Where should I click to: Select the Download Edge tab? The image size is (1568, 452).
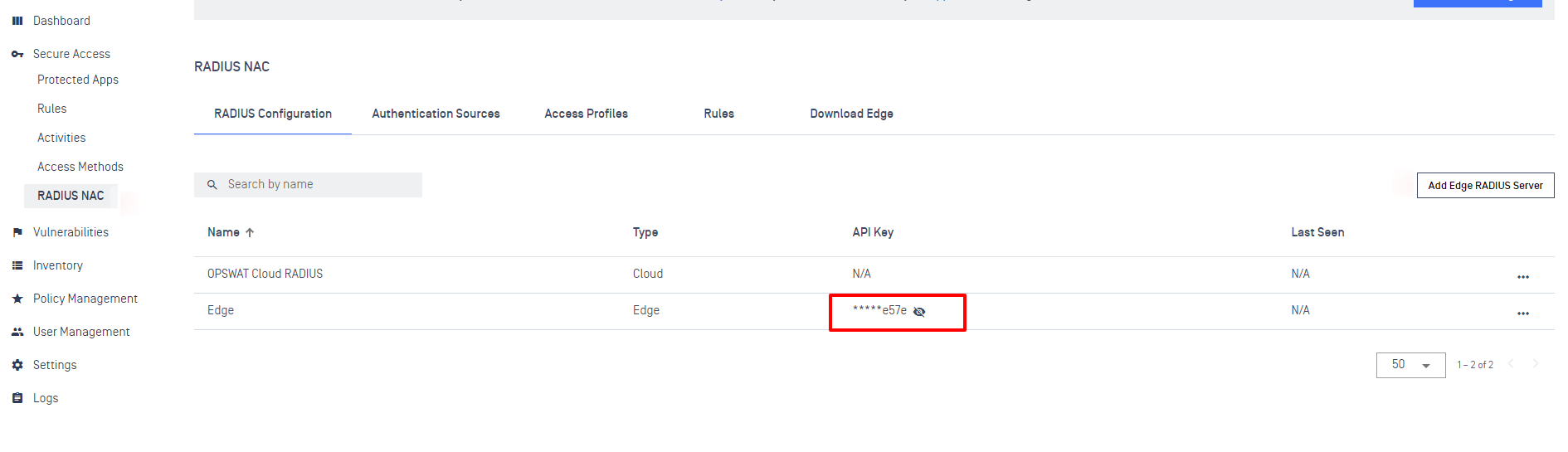tap(851, 114)
